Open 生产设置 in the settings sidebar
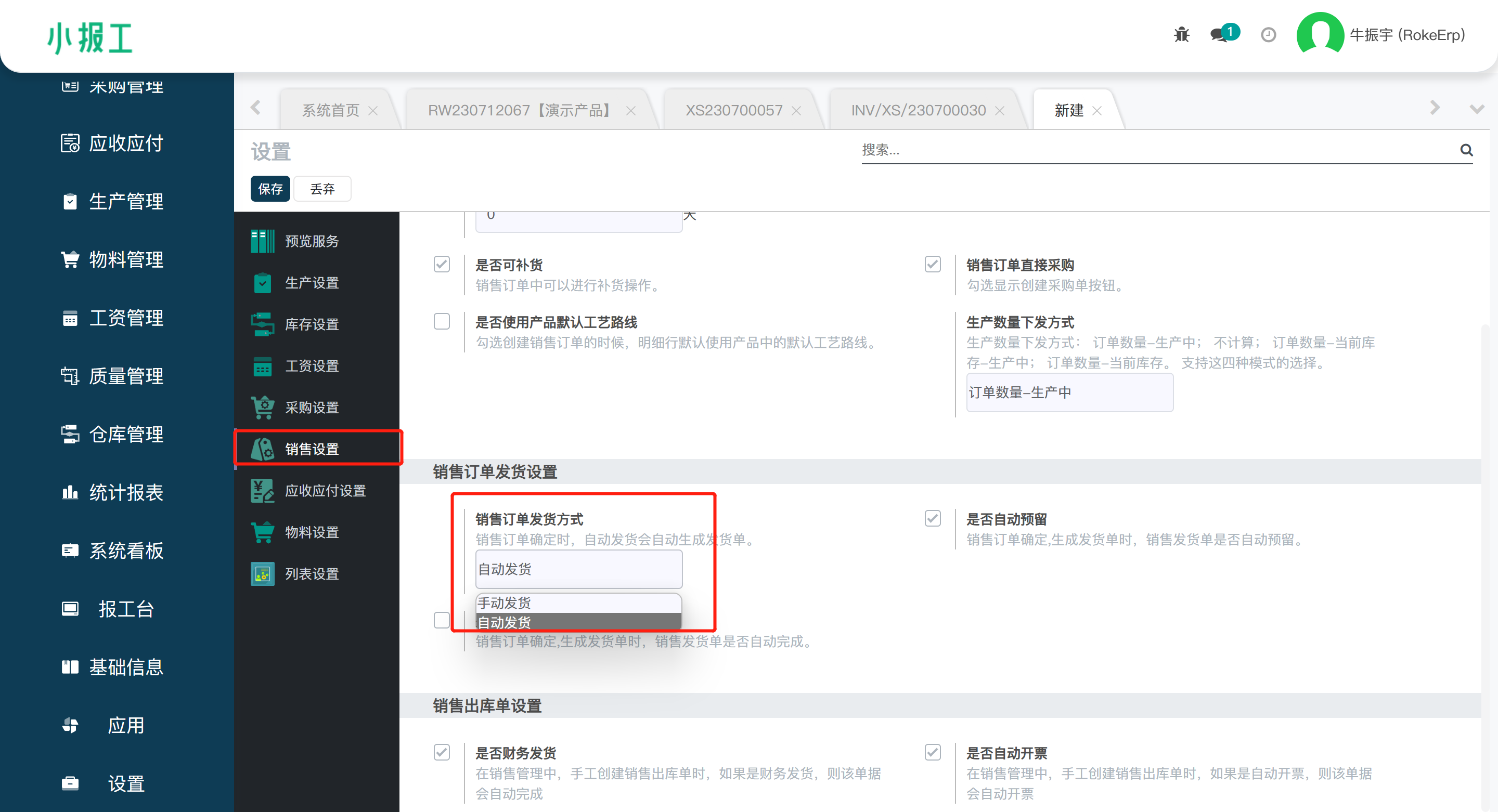The height and width of the screenshot is (812, 1498). [x=311, y=283]
